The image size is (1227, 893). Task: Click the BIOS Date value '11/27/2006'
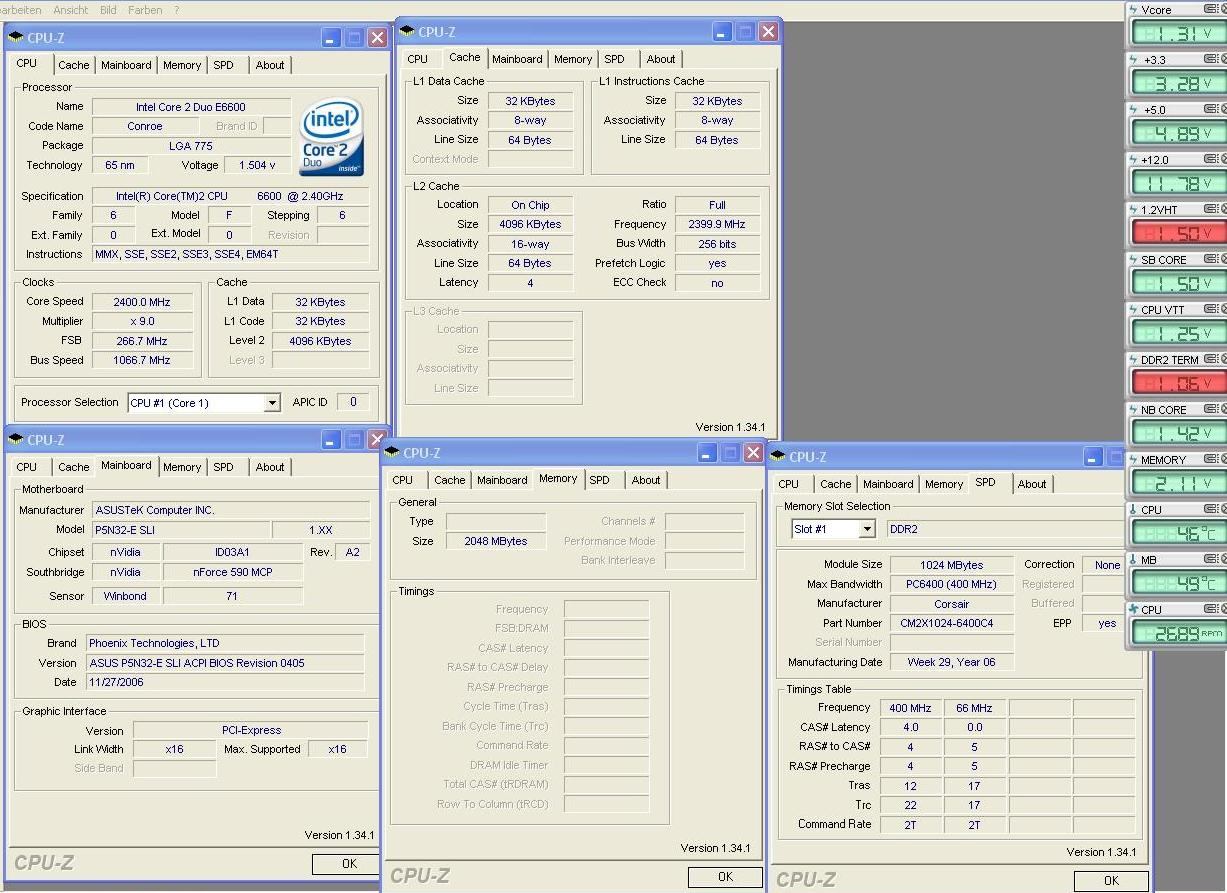(225, 682)
